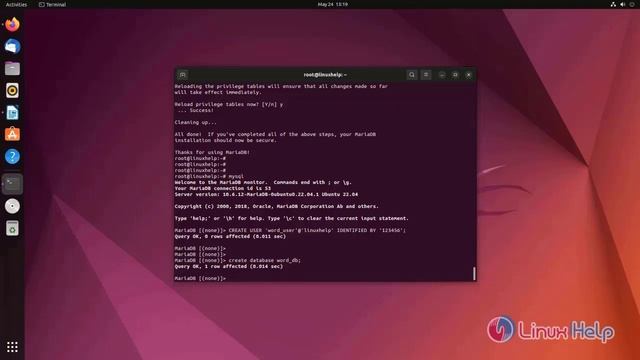
Task: Click 'Thanks for using MariaDB!' text
Action: [212, 152]
